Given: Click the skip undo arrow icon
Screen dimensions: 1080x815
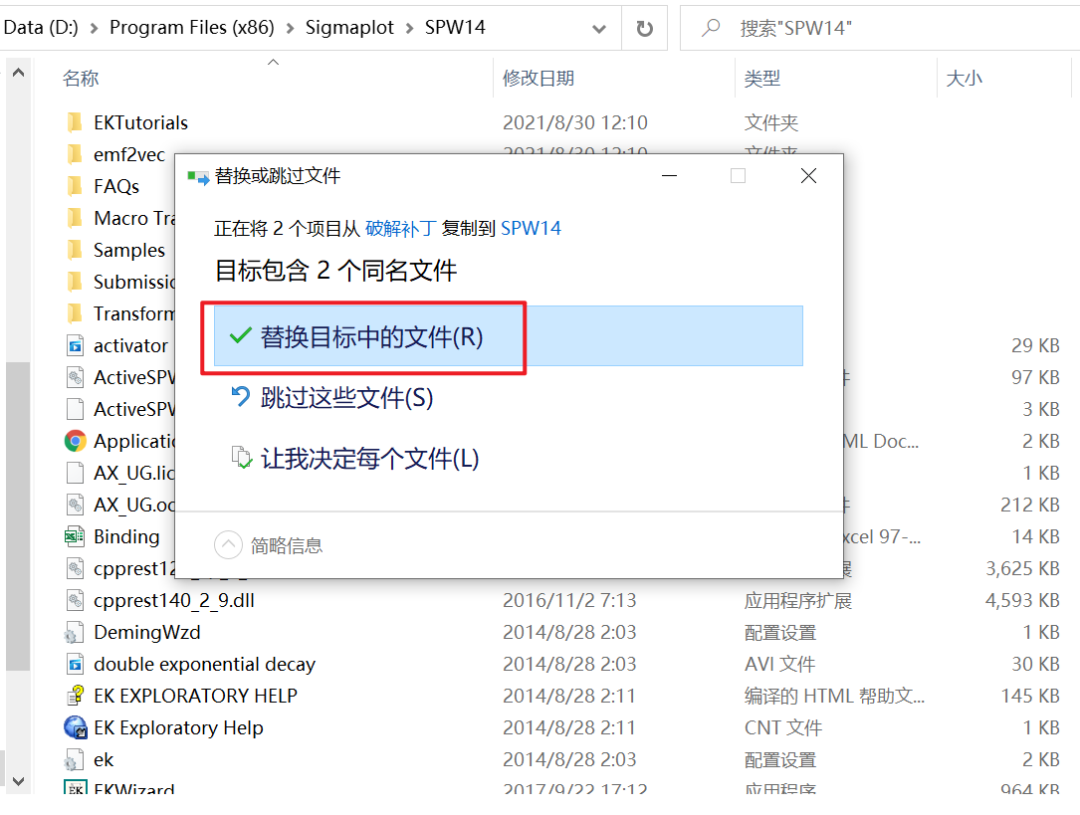Looking at the screenshot, I should point(240,396).
